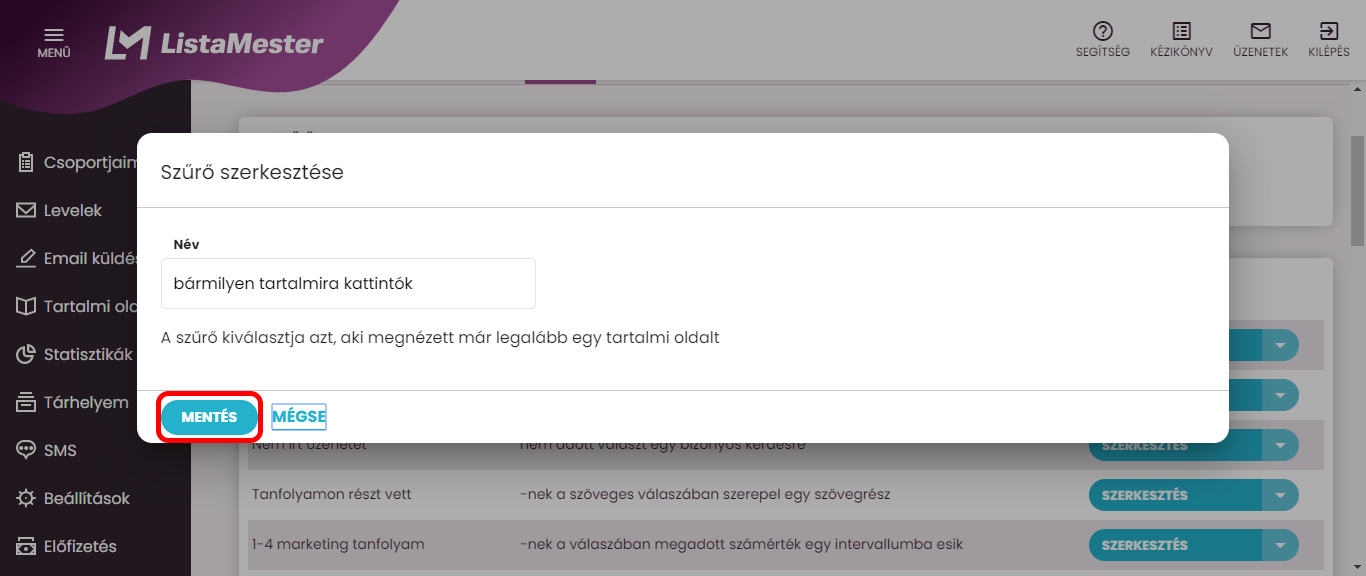This screenshot has height=576, width=1366.
Task: Expand dropdown arrow for Tanfolyamon részt vett
Action: point(1279,495)
